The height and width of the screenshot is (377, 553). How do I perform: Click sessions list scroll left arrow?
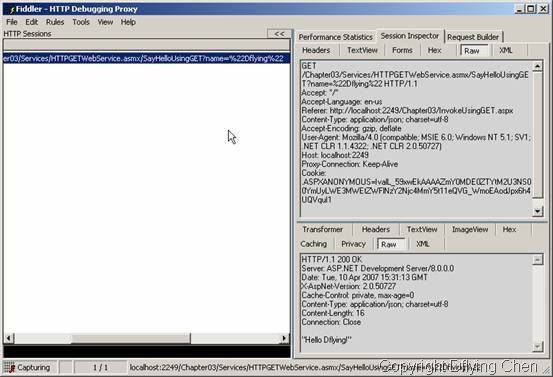coord(9,338)
